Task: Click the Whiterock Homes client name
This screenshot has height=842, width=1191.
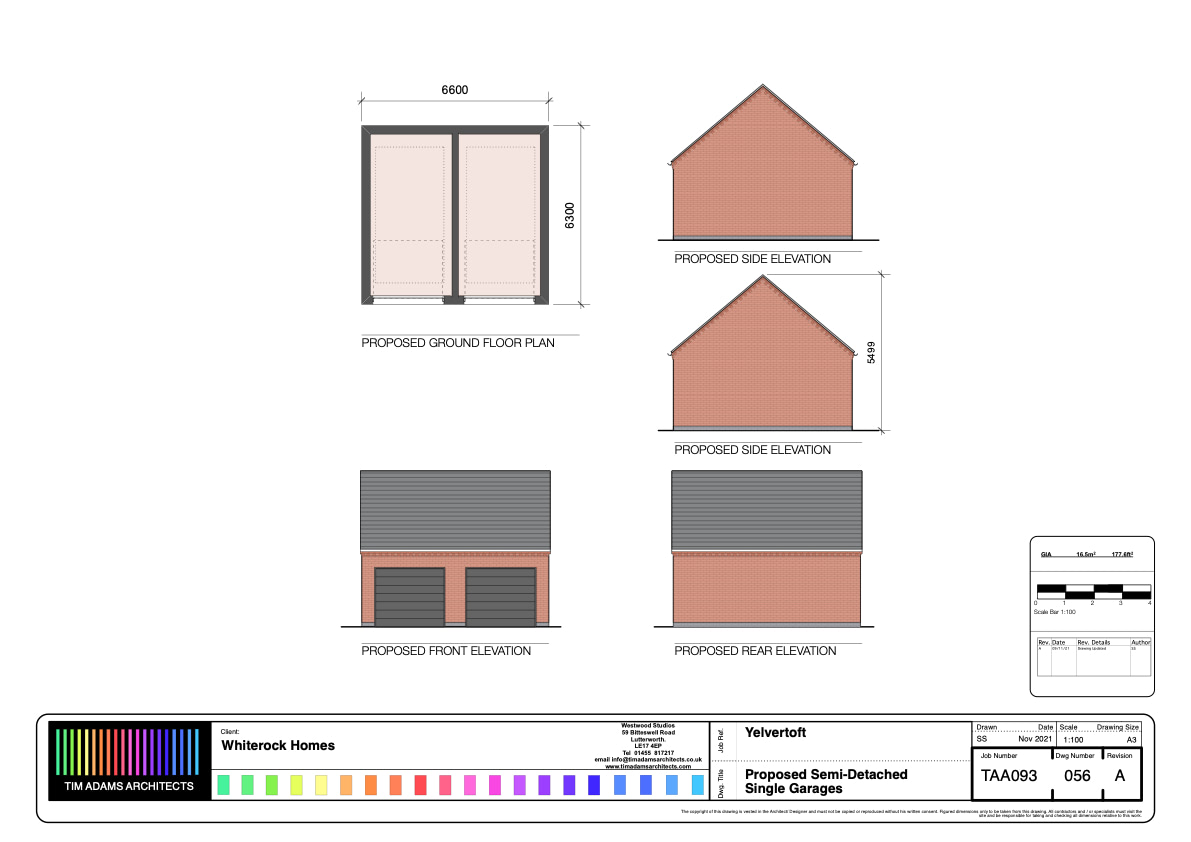Action: pos(278,745)
